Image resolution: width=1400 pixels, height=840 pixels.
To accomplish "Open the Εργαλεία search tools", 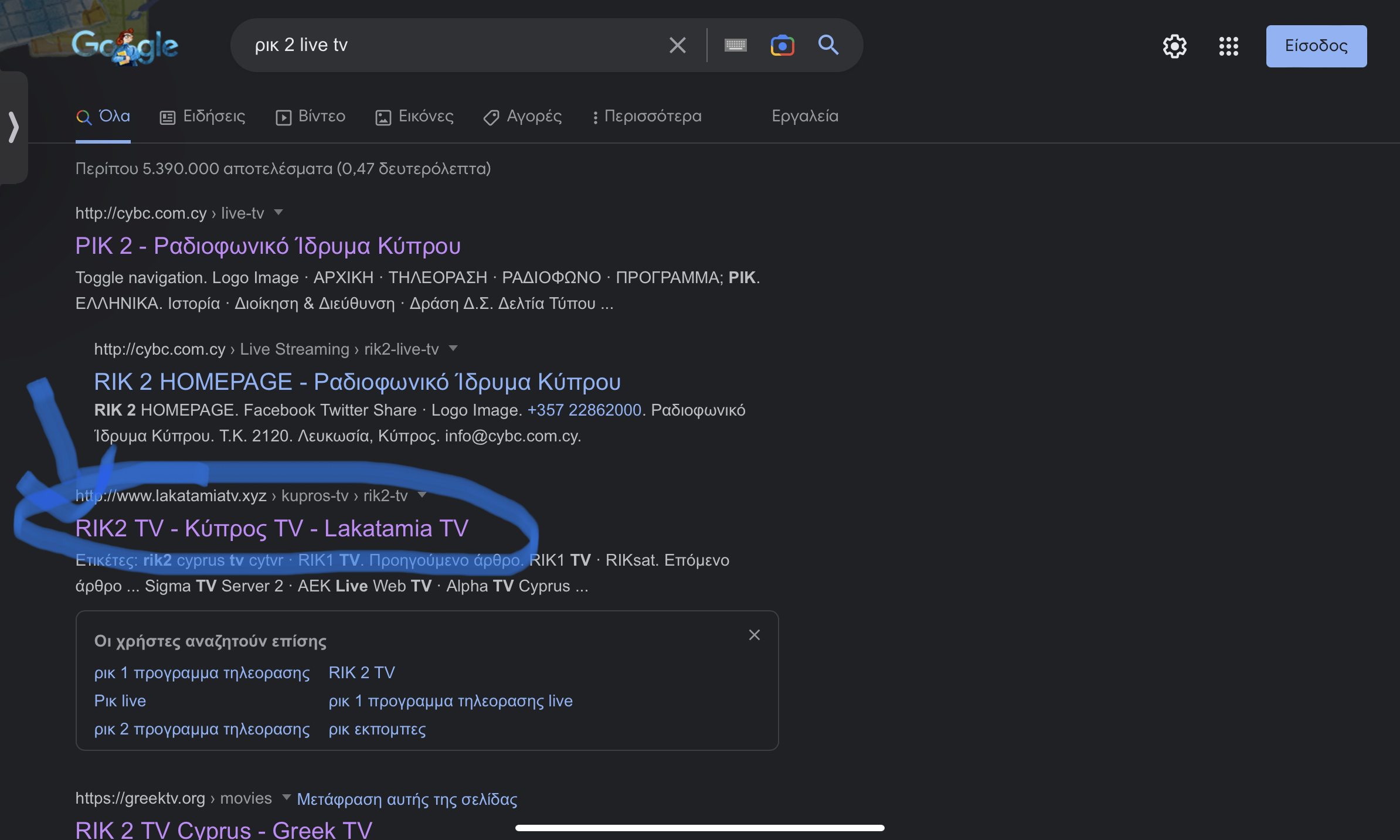I will 805,116.
